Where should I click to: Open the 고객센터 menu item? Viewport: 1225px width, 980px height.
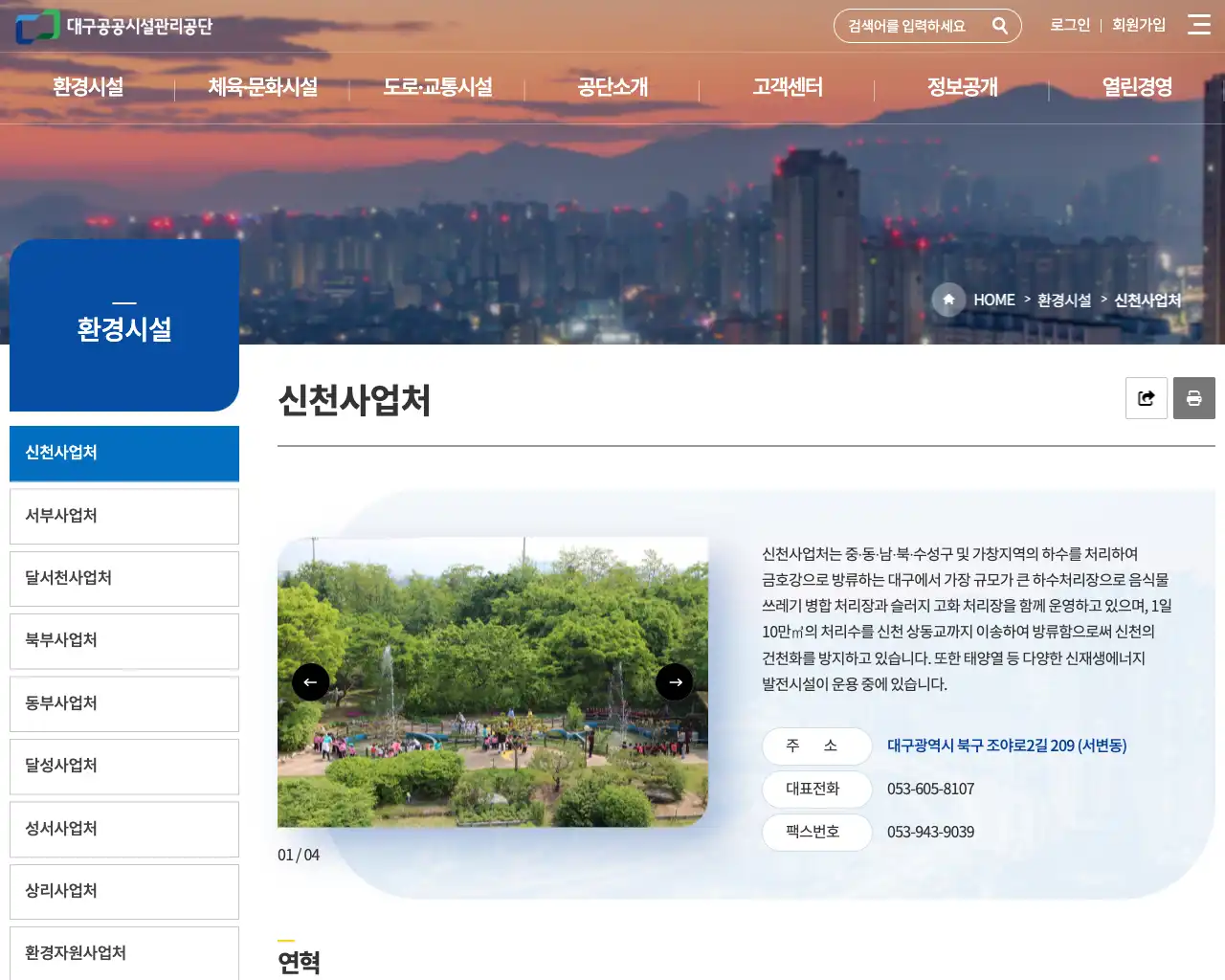(x=787, y=87)
